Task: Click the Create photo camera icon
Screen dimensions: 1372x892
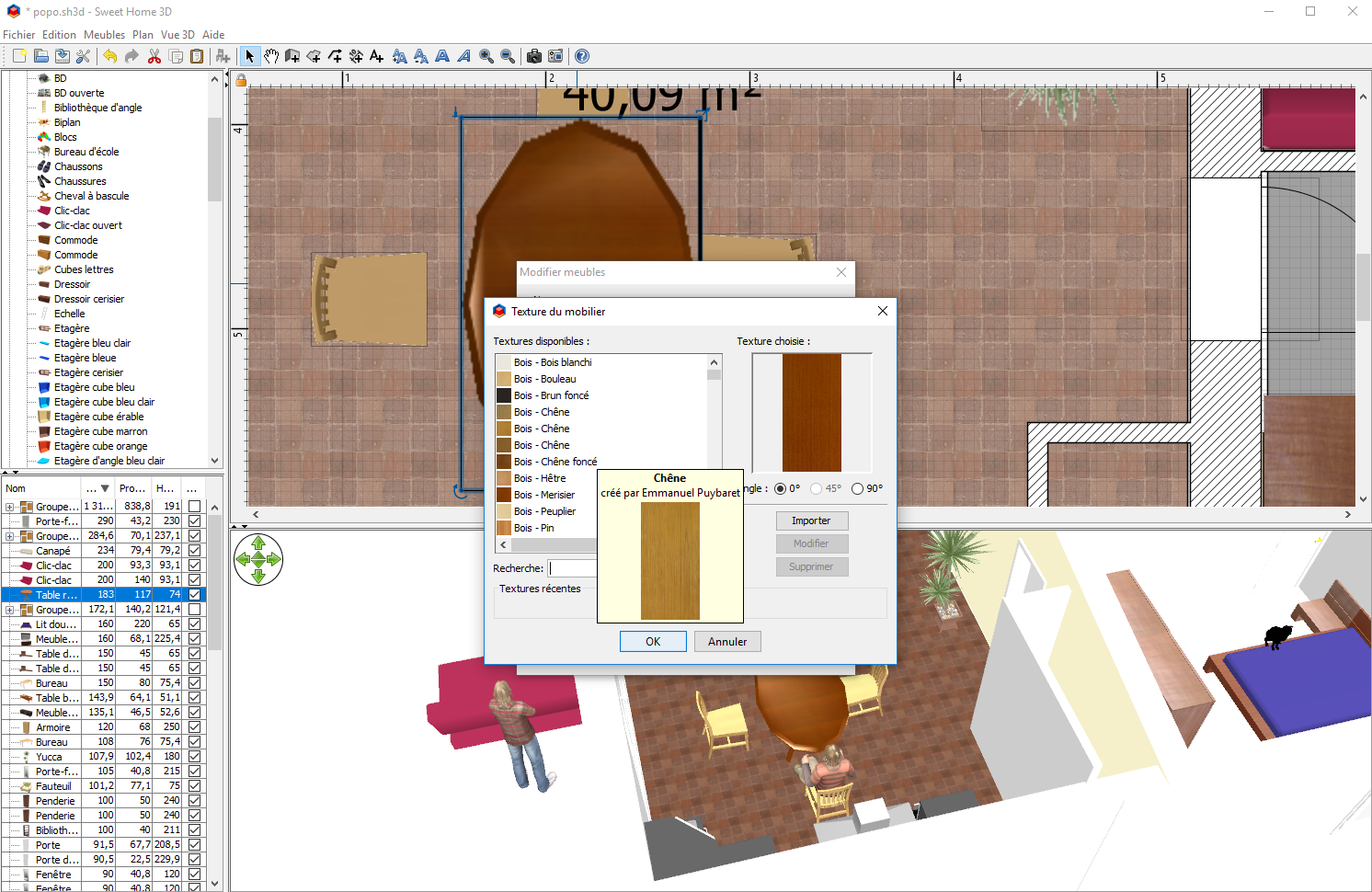Action: pyautogui.click(x=533, y=56)
